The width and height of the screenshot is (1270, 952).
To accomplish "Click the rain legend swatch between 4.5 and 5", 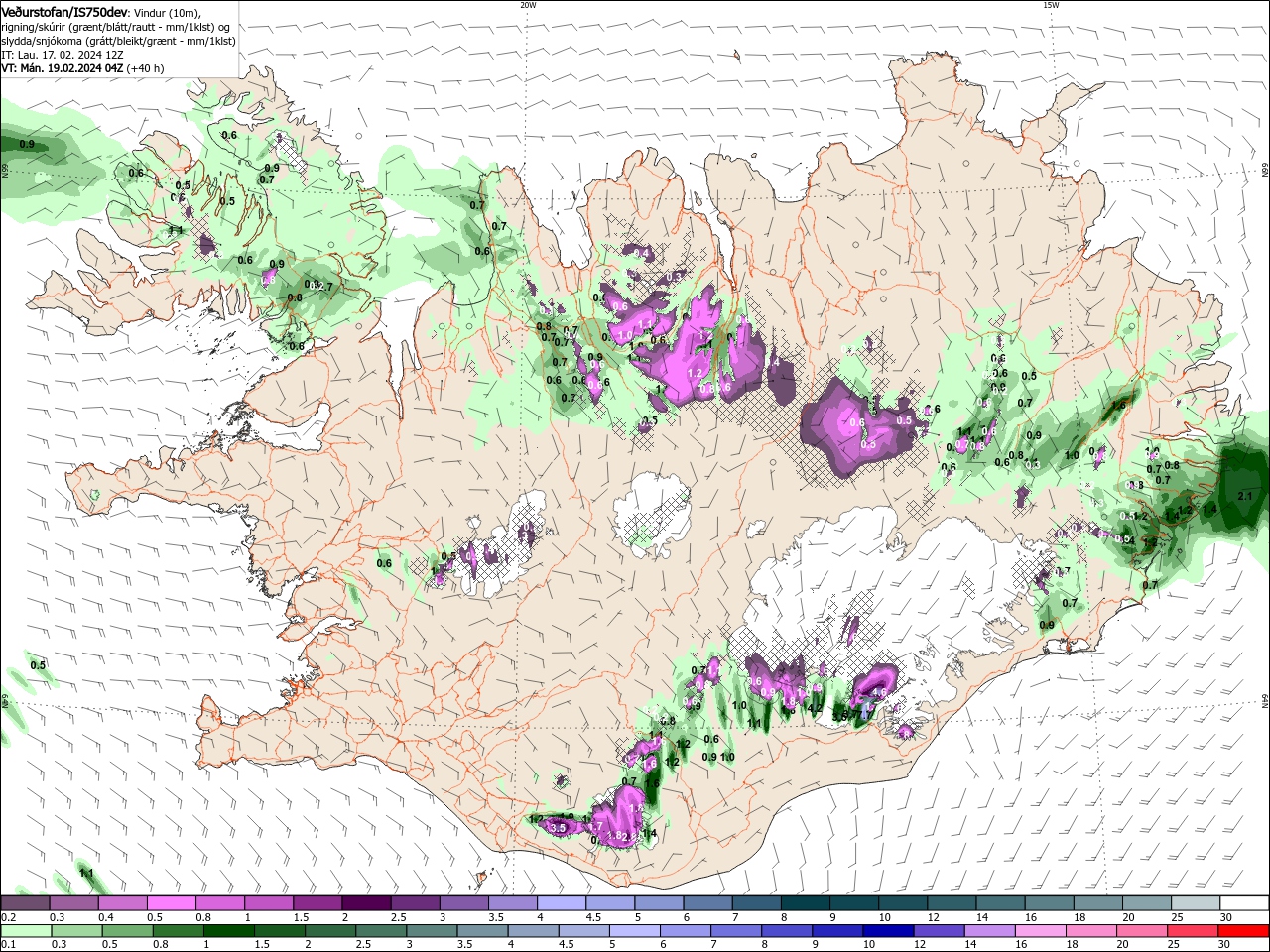I will point(584,931).
